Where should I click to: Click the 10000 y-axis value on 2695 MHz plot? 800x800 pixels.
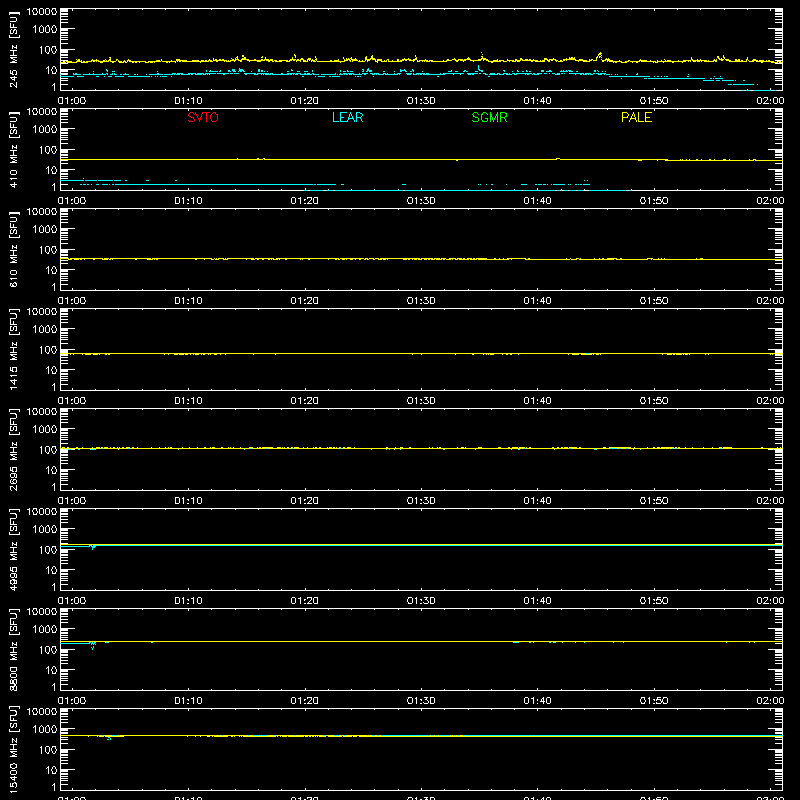pos(42,412)
